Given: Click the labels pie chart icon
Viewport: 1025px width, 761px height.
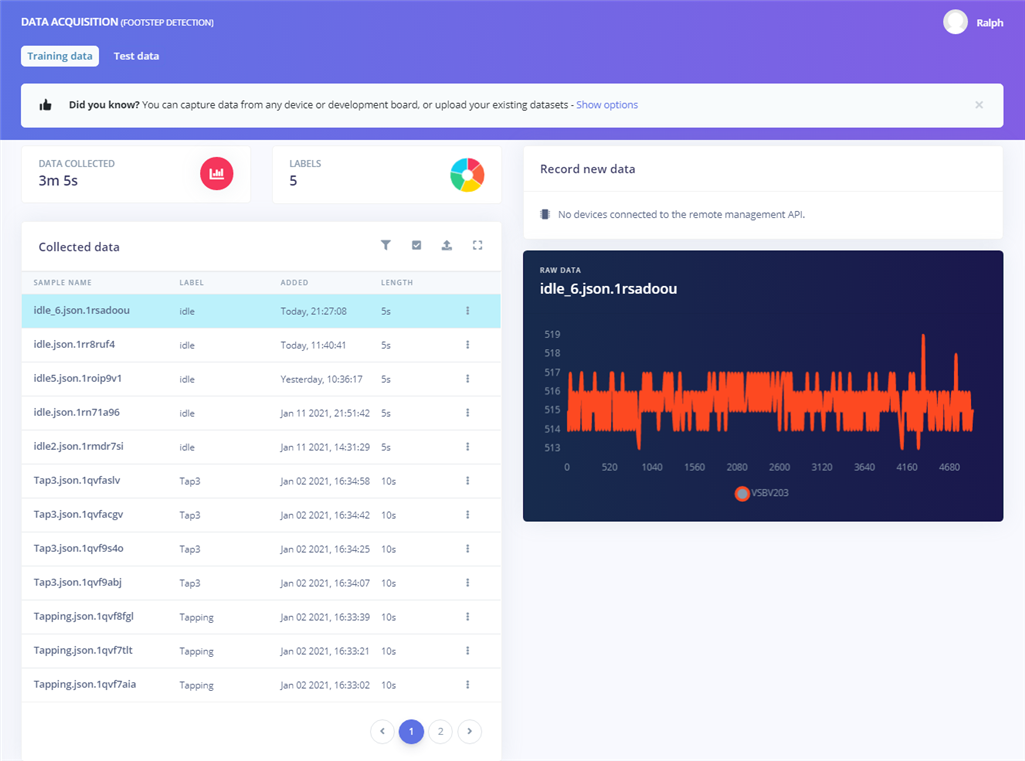Looking at the screenshot, I should click(467, 175).
